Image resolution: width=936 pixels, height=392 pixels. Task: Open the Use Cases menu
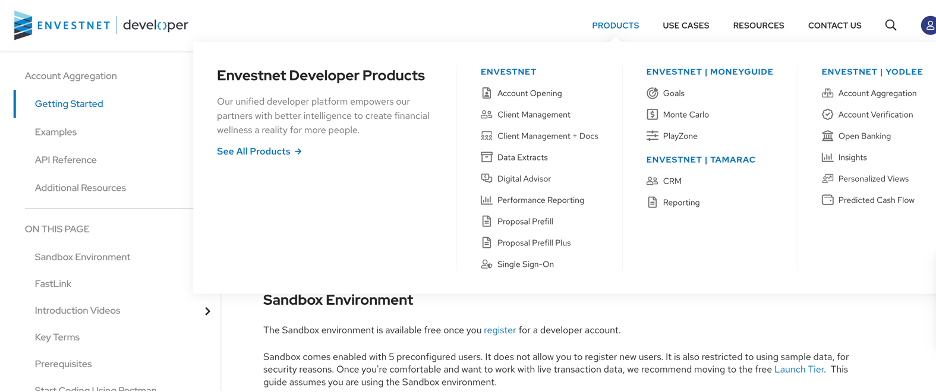[686, 25]
